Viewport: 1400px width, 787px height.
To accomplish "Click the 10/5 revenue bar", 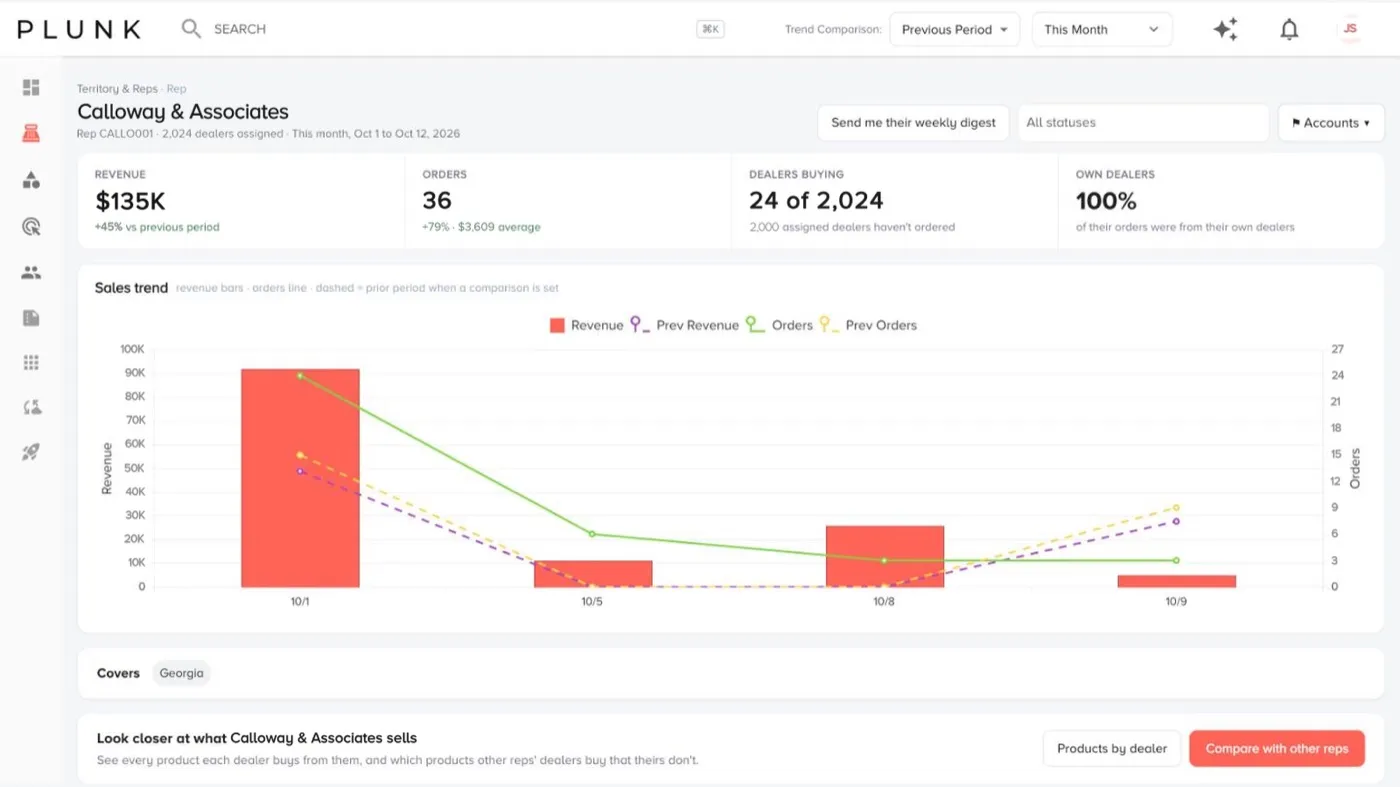I will [593, 574].
